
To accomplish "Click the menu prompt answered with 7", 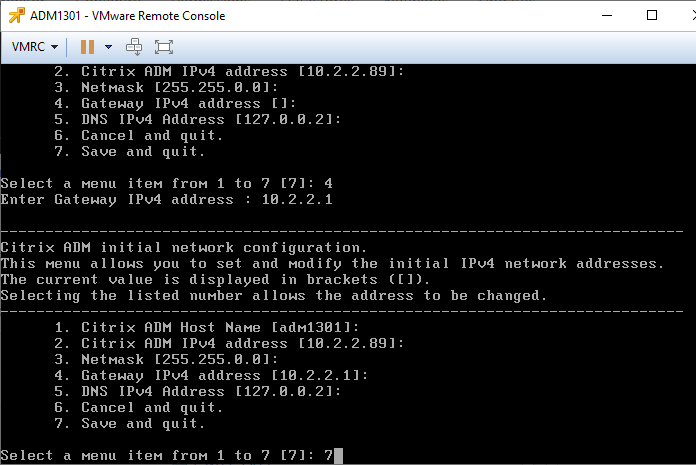I will coord(166,456).
